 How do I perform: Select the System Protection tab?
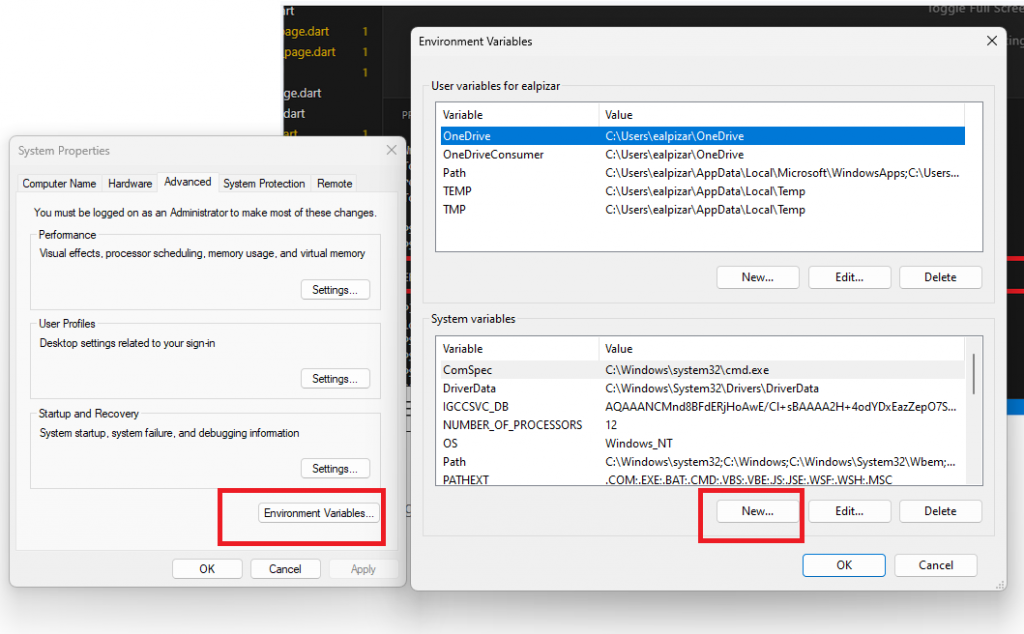tap(264, 184)
